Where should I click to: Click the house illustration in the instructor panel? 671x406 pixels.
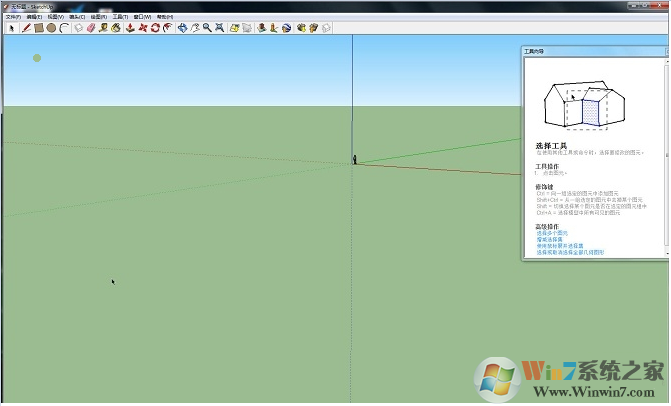point(580,105)
